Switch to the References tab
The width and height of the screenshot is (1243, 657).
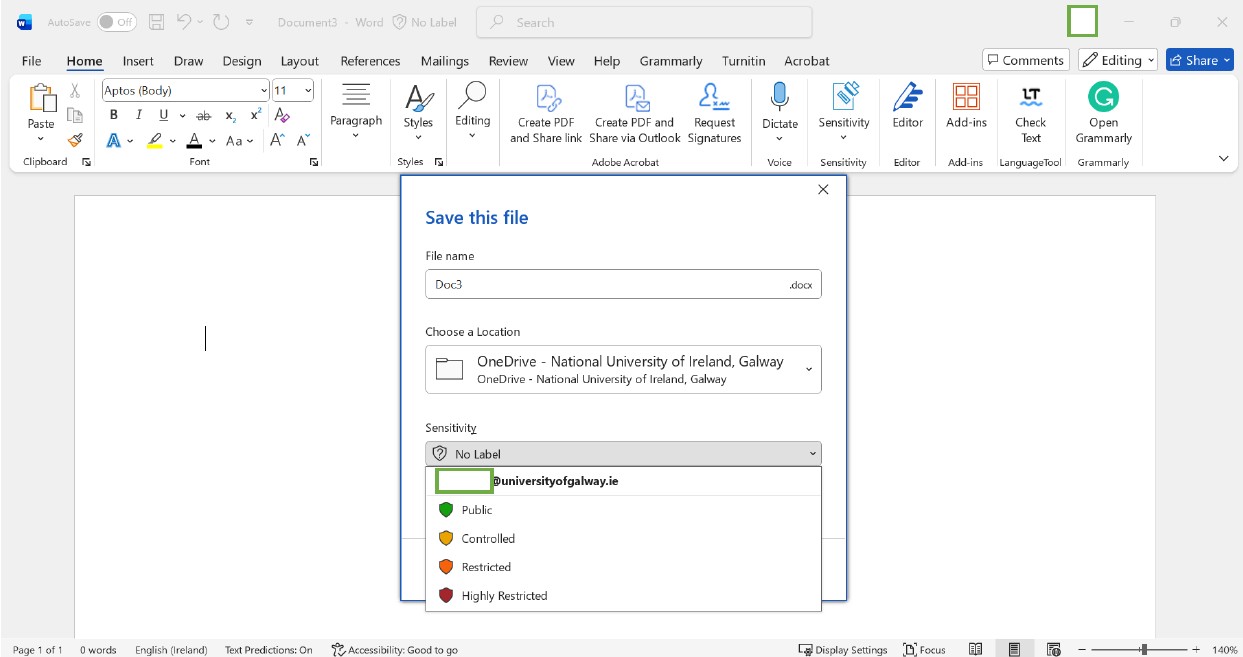pos(370,61)
